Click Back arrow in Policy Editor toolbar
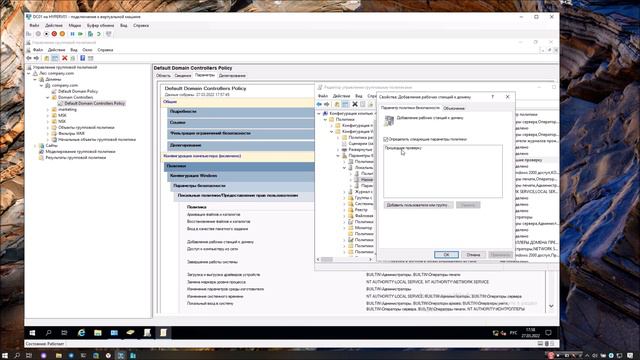Viewport: 640px width, 360px height. coord(320,104)
